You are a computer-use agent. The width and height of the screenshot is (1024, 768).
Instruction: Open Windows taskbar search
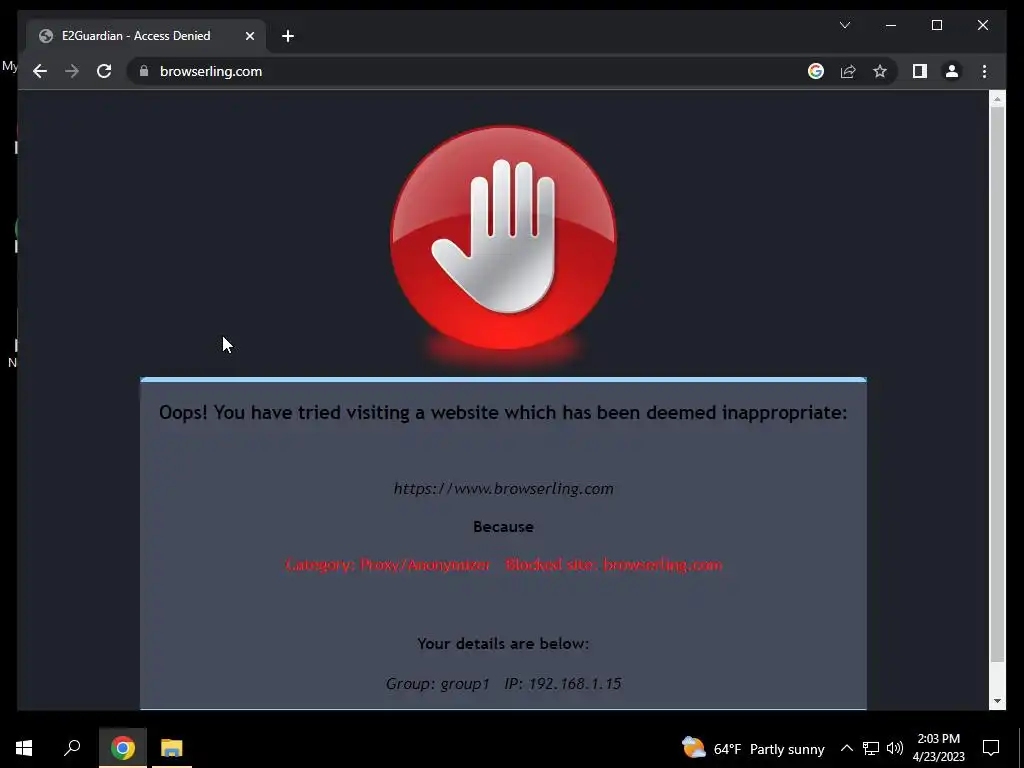pos(72,748)
